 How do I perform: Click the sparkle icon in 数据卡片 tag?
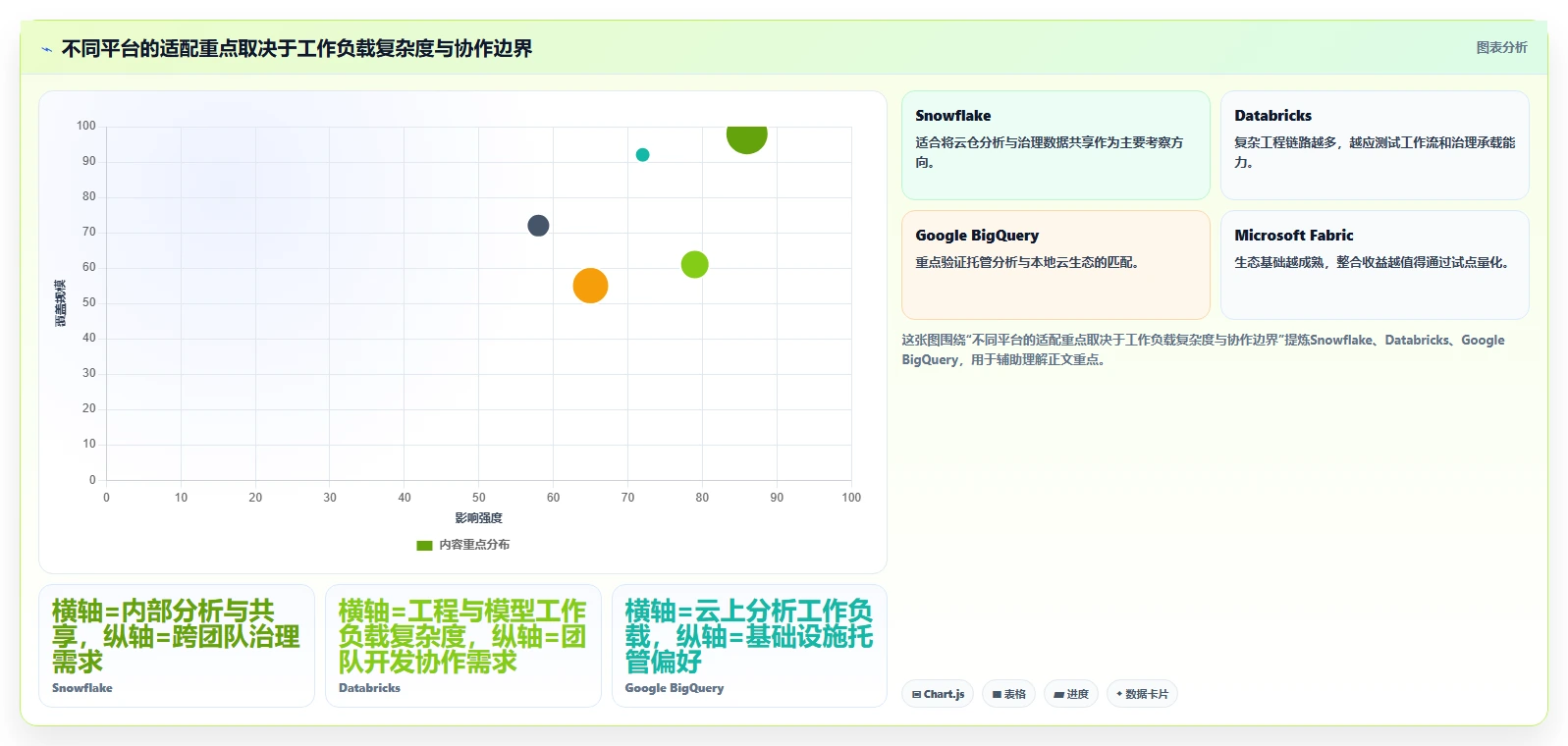click(1119, 694)
